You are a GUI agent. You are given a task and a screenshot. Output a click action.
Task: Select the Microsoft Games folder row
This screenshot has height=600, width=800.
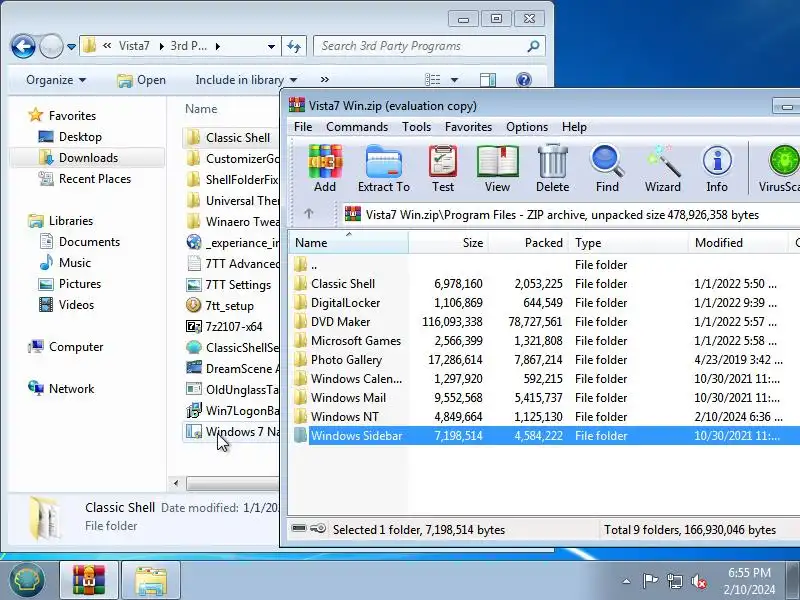click(x=544, y=341)
